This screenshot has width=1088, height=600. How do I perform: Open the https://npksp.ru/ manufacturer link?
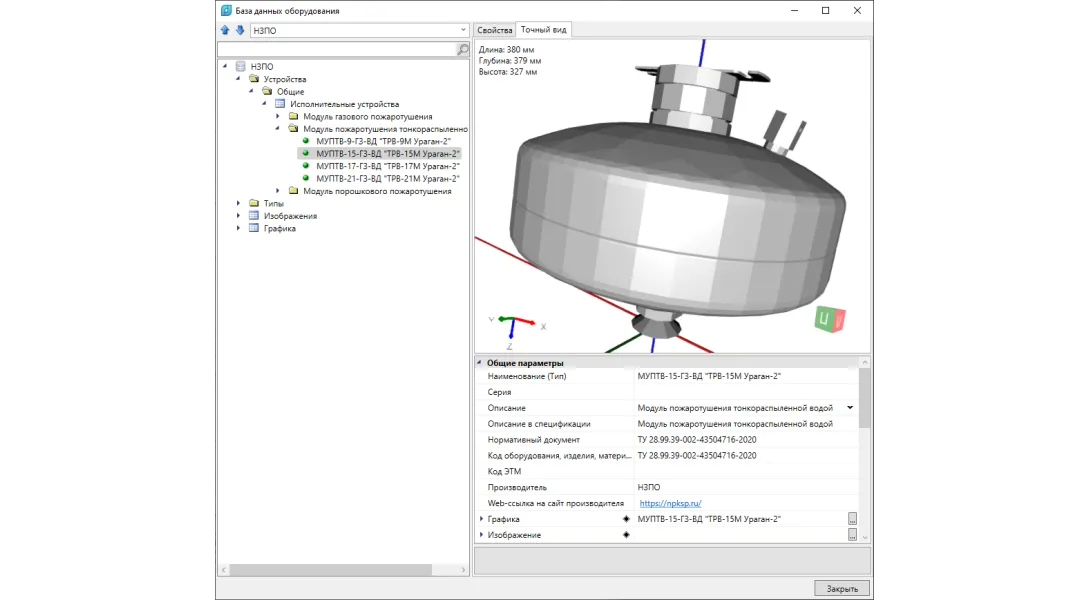(x=670, y=503)
